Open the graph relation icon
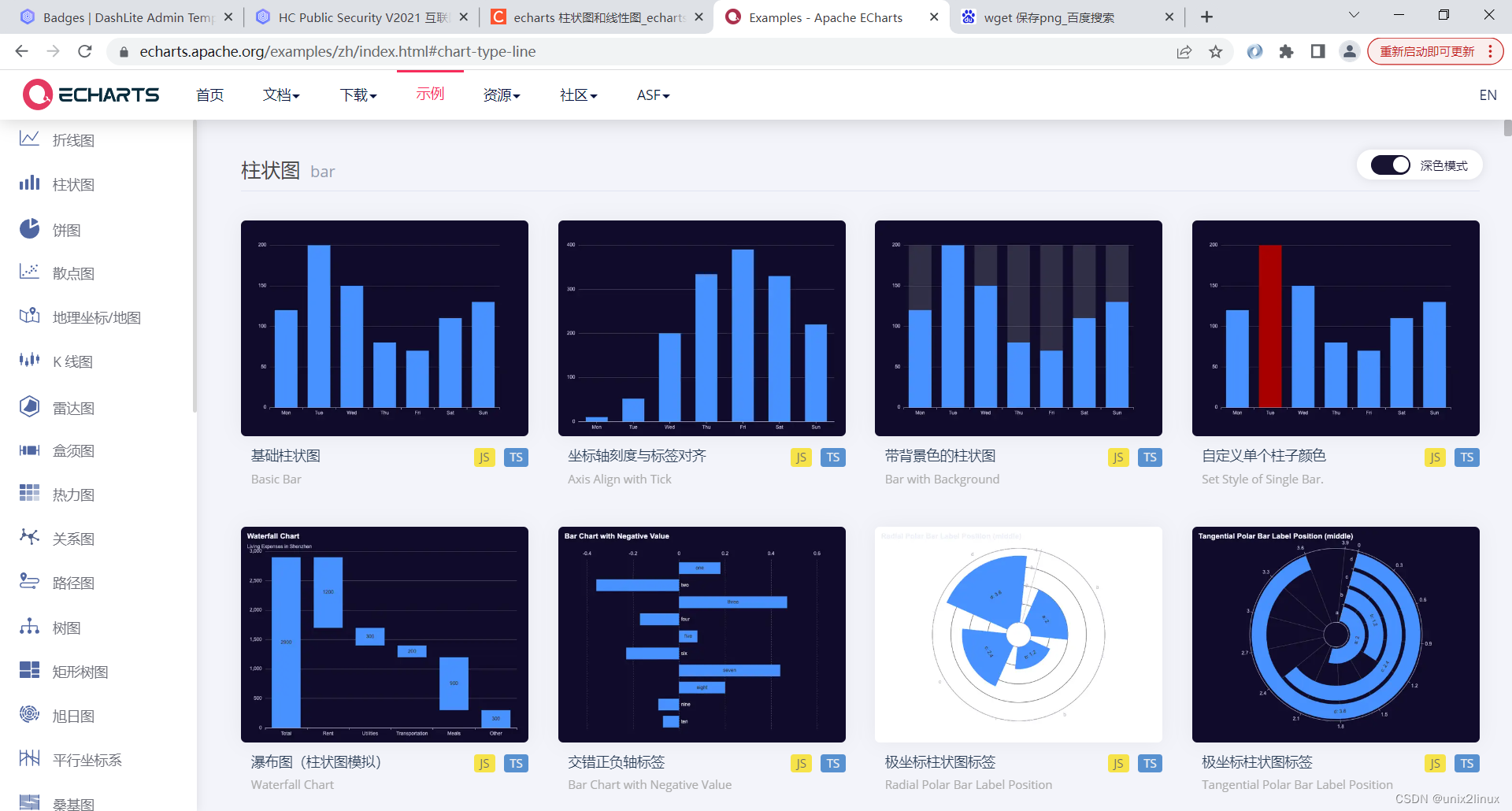This screenshot has height=811, width=1512. [x=29, y=537]
